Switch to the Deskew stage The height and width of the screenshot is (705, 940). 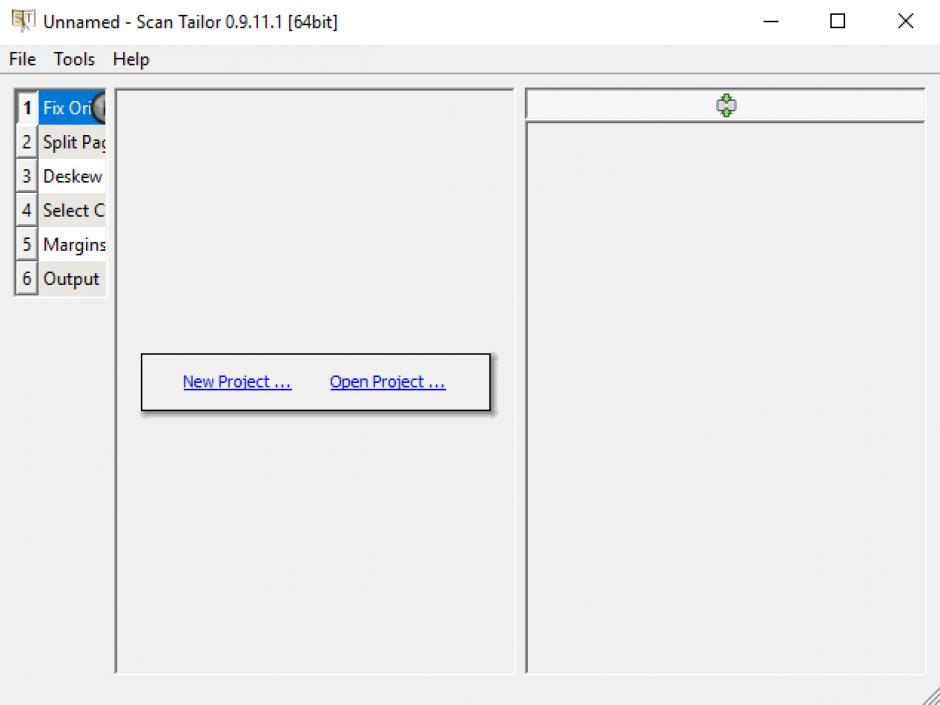72,176
